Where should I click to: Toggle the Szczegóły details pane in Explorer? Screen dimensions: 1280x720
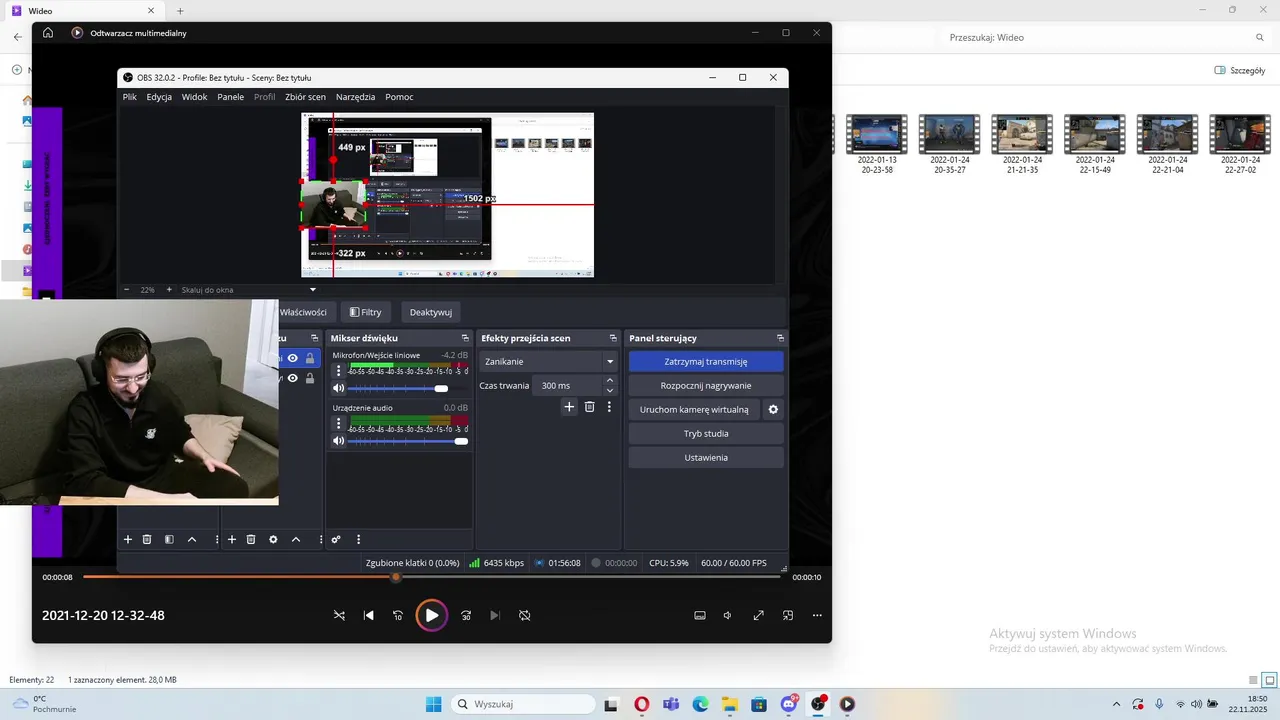(x=1240, y=71)
